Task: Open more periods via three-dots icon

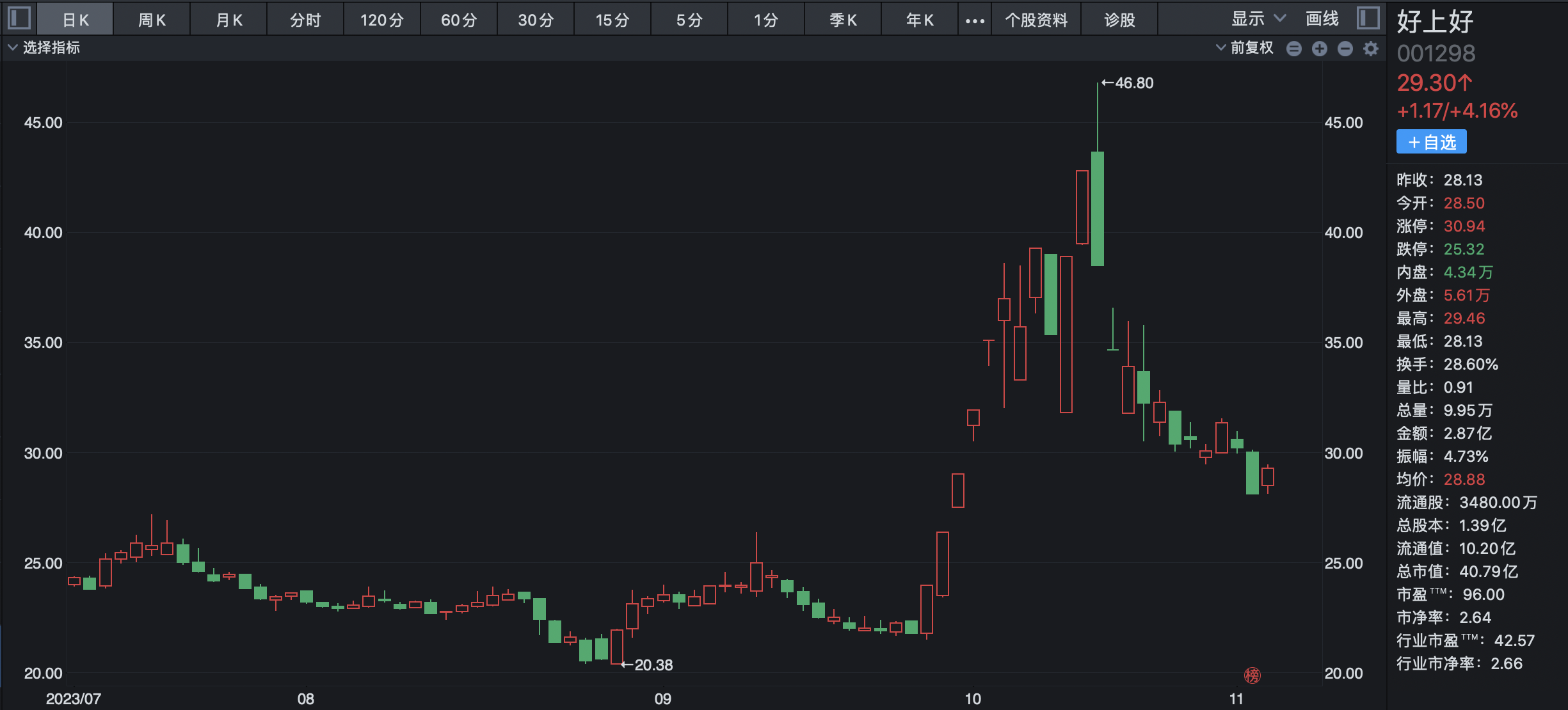Action: tap(975, 20)
